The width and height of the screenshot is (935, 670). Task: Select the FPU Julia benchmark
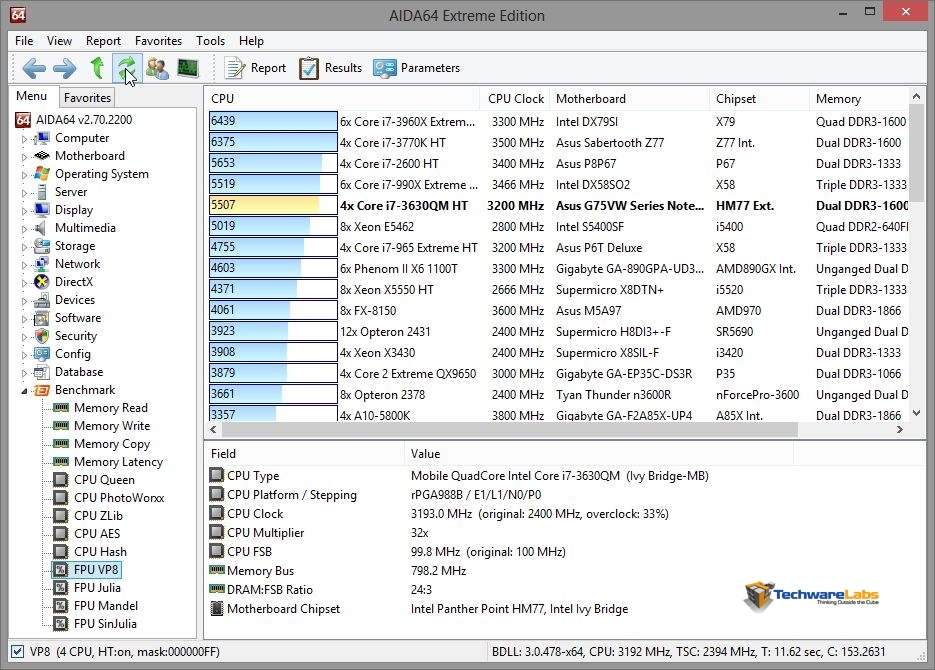tap(97, 588)
